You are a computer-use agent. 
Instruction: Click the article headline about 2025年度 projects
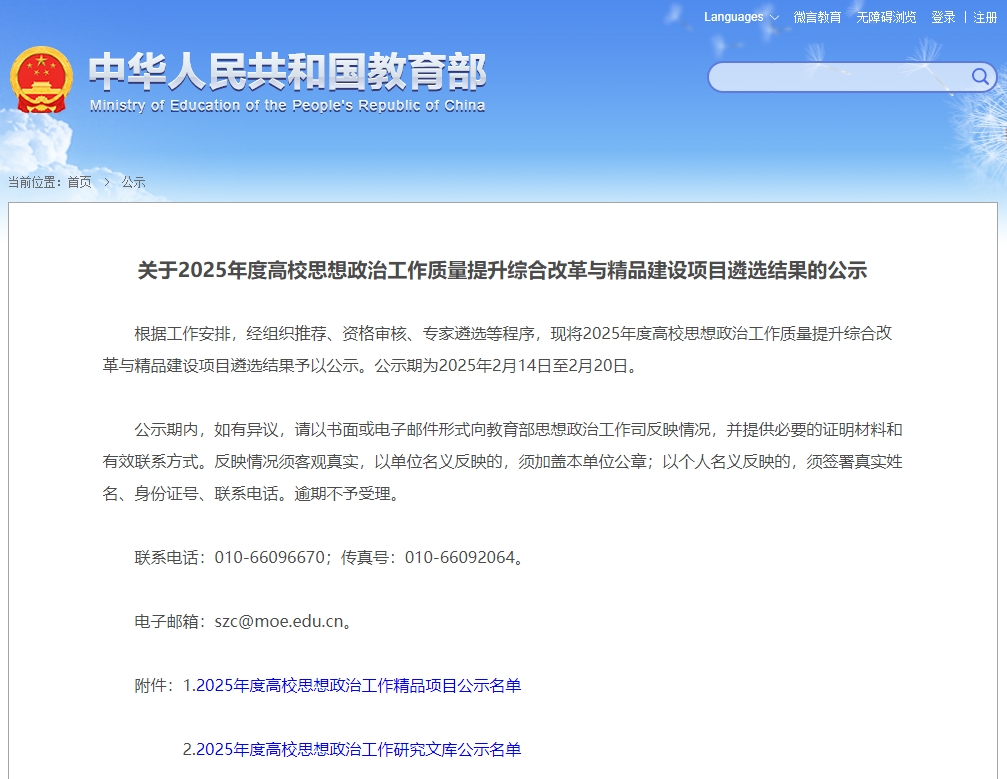(502, 270)
